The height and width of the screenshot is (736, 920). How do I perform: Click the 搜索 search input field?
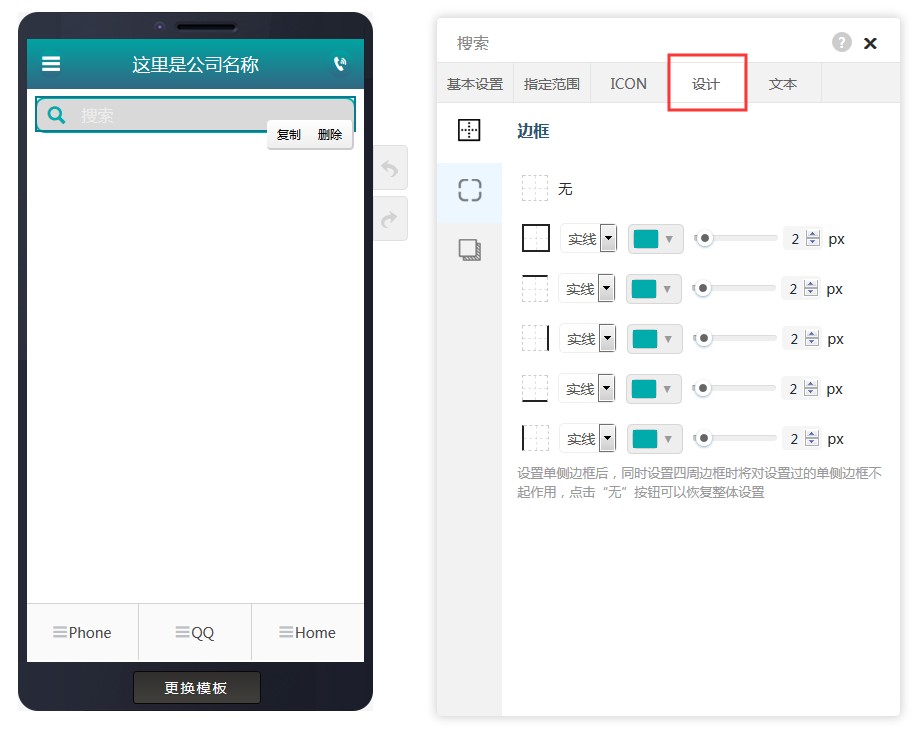[x=195, y=114]
